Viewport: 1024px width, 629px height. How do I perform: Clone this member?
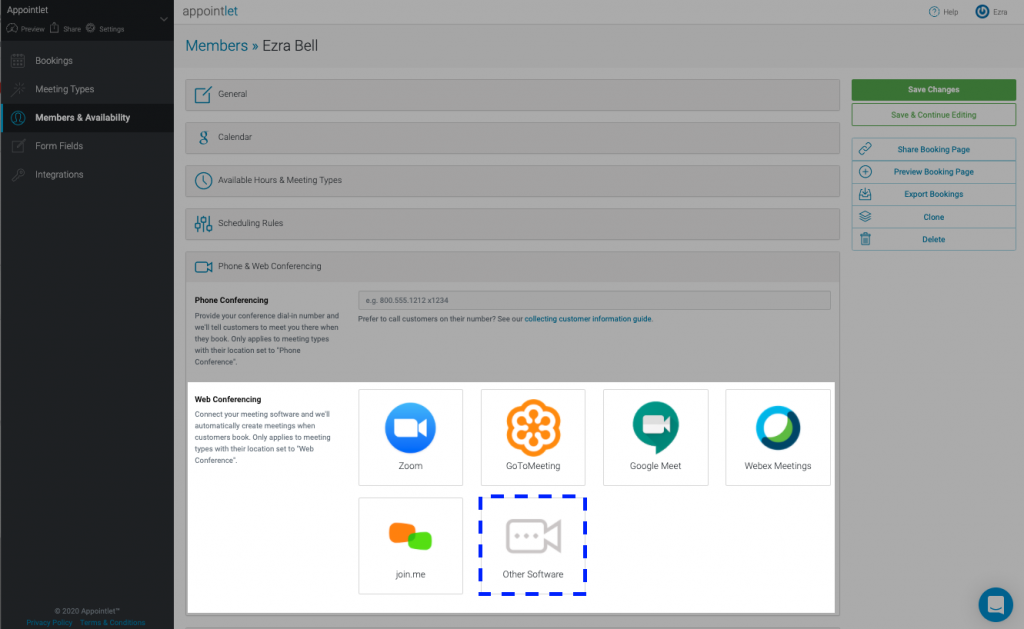[933, 217]
